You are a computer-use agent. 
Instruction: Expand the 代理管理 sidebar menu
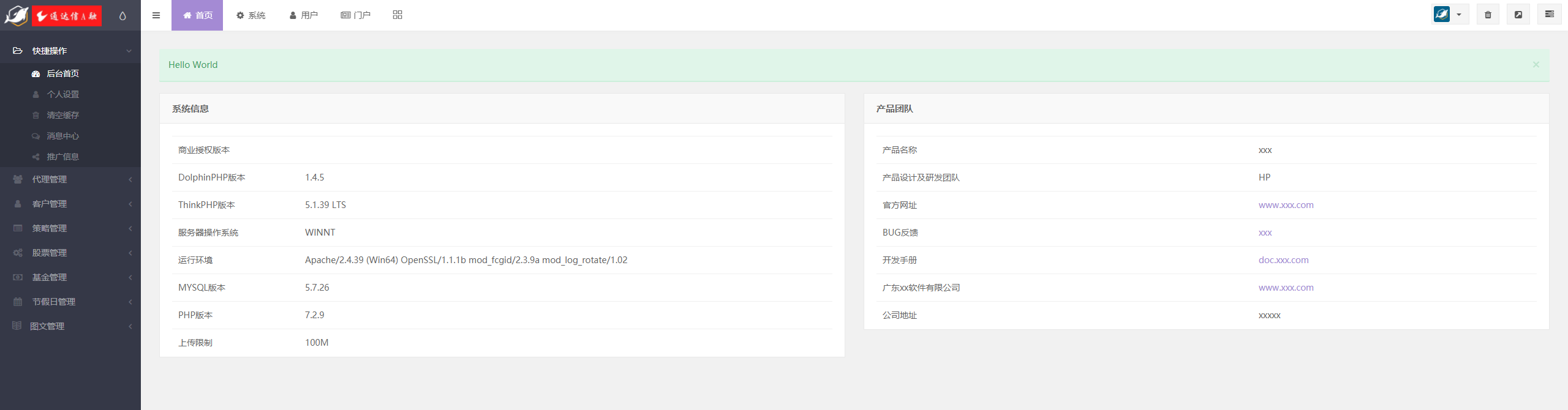coord(70,179)
